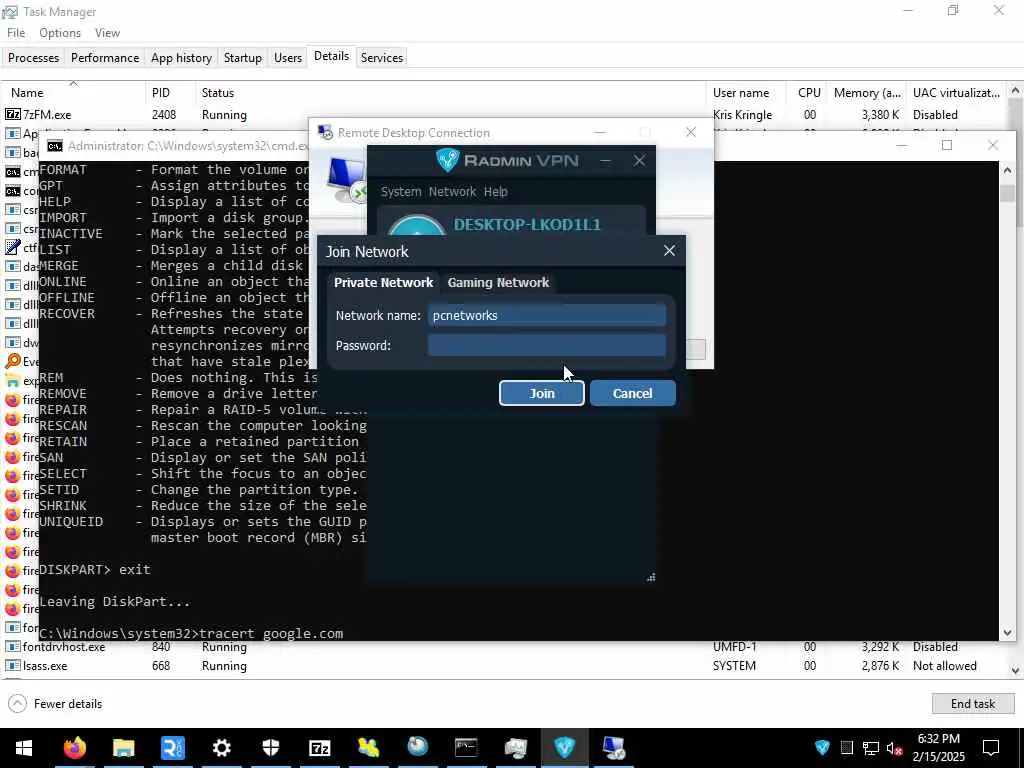This screenshot has width=1024, height=768.
Task: Select the lsass.exe process row
Action: (x=504, y=666)
